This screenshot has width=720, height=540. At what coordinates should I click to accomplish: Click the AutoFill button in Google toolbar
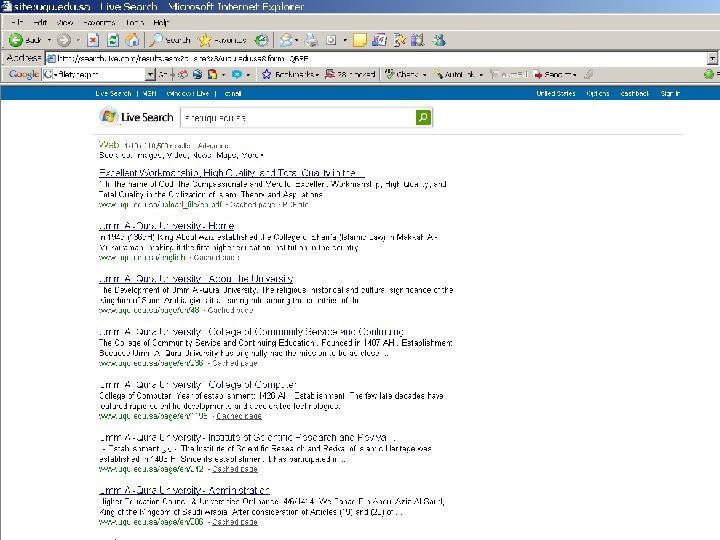tap(509, 74)
